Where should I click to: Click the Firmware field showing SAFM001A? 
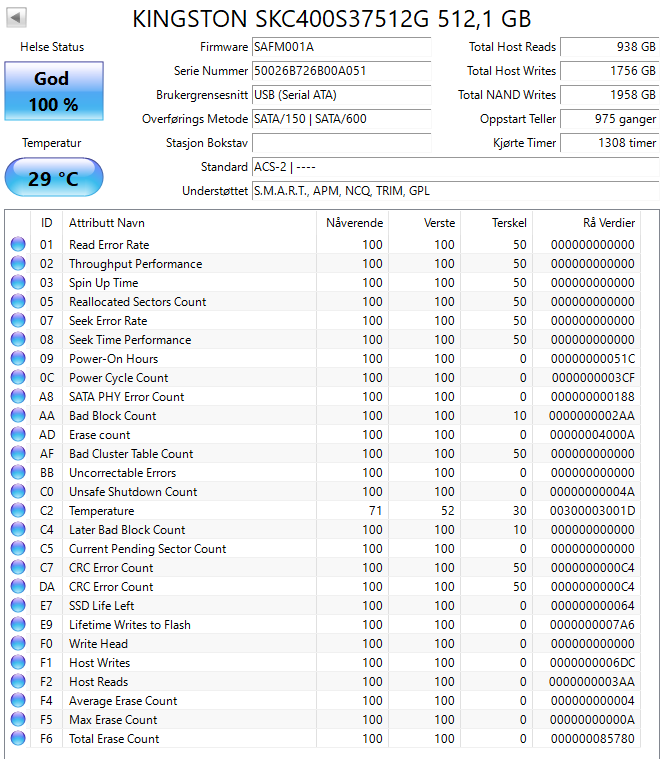pyautogui.click(x=342, y=47)
